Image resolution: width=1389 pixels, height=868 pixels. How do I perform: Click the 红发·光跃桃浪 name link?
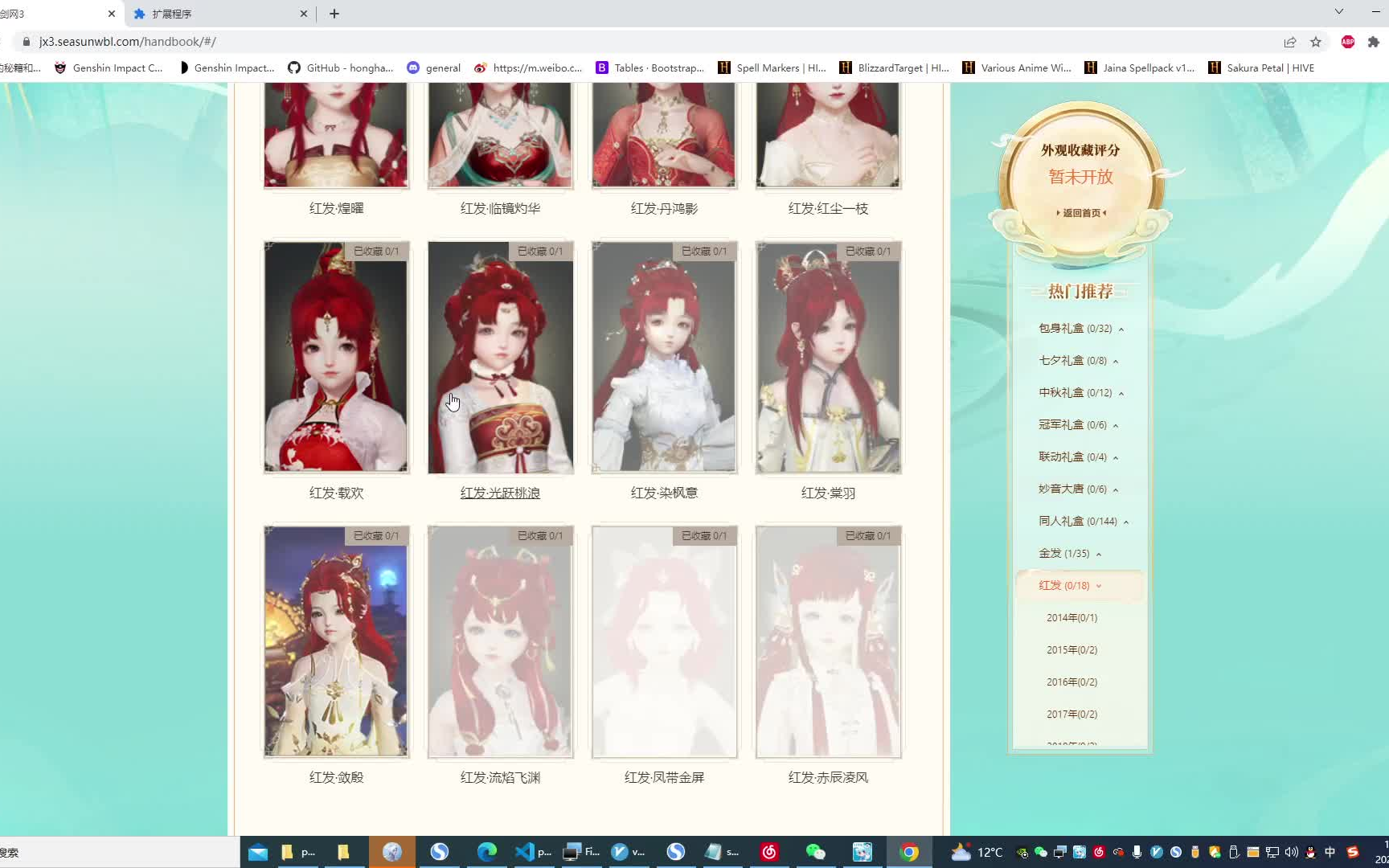pos(500,493)
